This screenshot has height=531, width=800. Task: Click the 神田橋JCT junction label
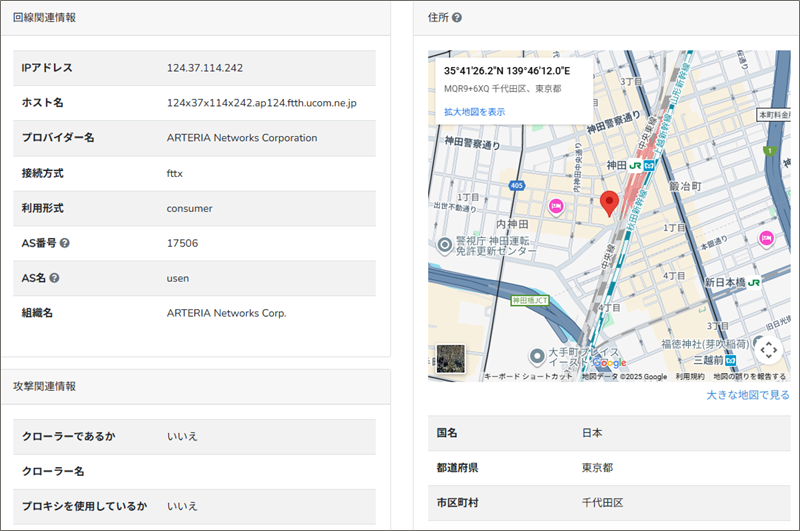click(532, 300)
